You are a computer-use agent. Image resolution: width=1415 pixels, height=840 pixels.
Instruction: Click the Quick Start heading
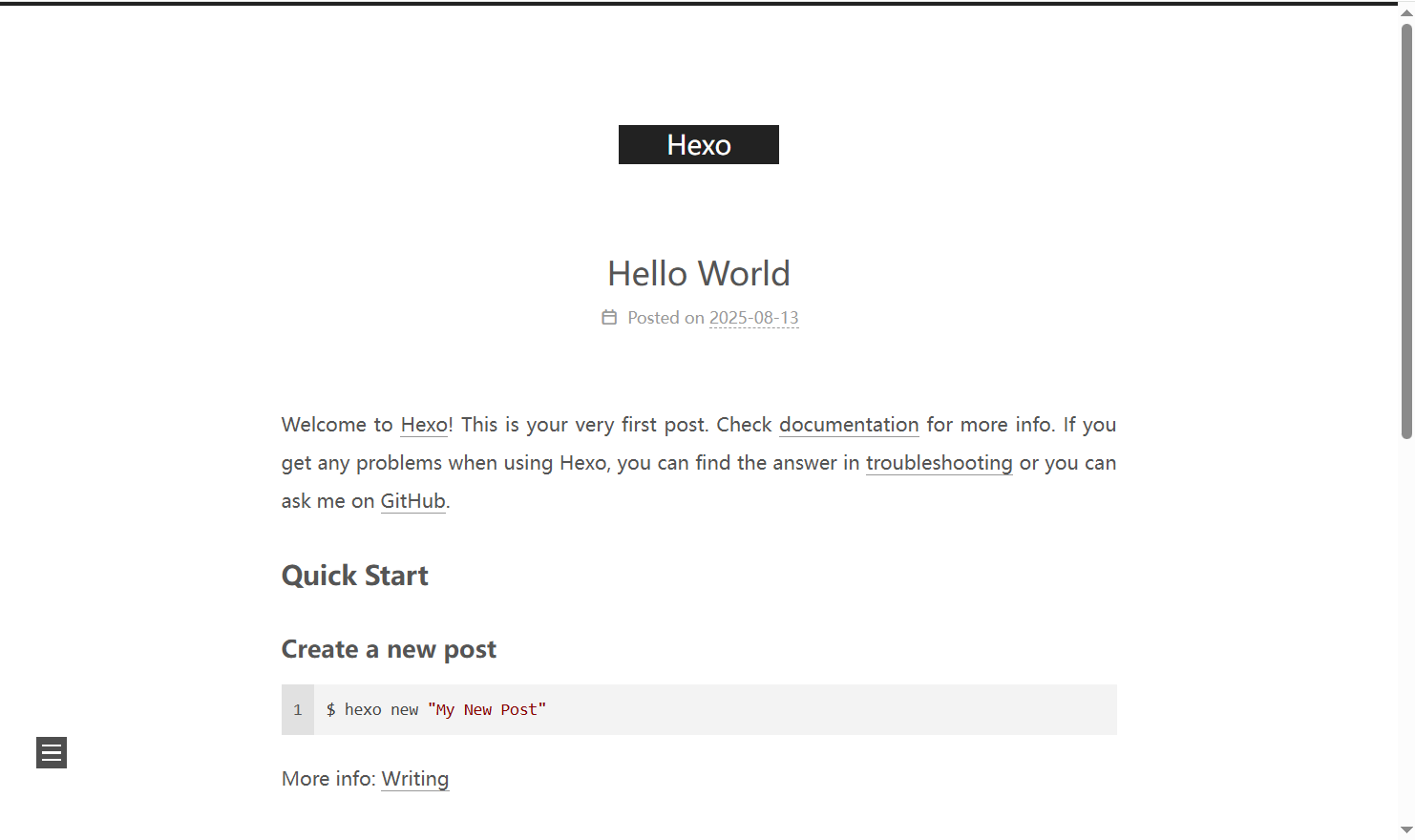pyautogui.click(x=354, y=576)
